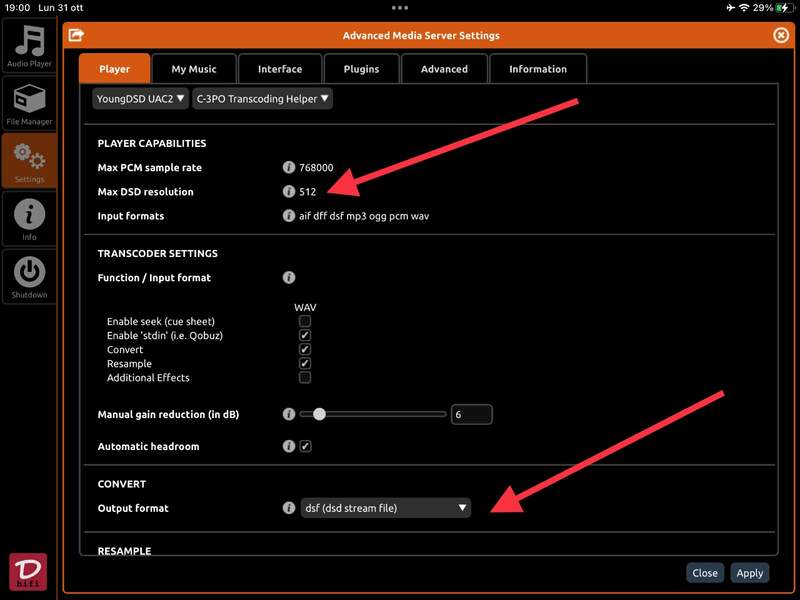
Task: Switch to the My Music tab
Action: [x=193, y=69]
